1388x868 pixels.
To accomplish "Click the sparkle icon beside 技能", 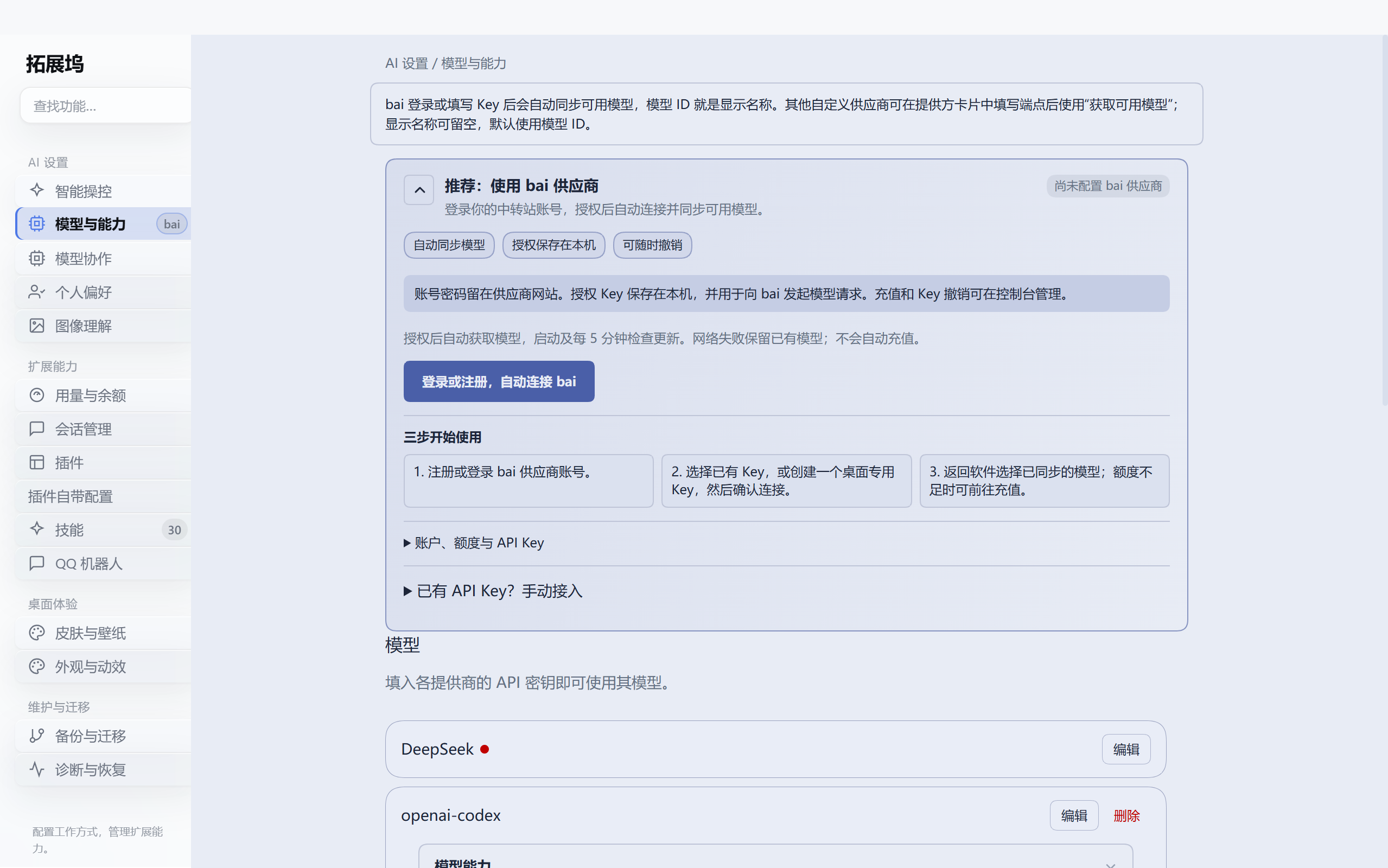I will point(37,529).
